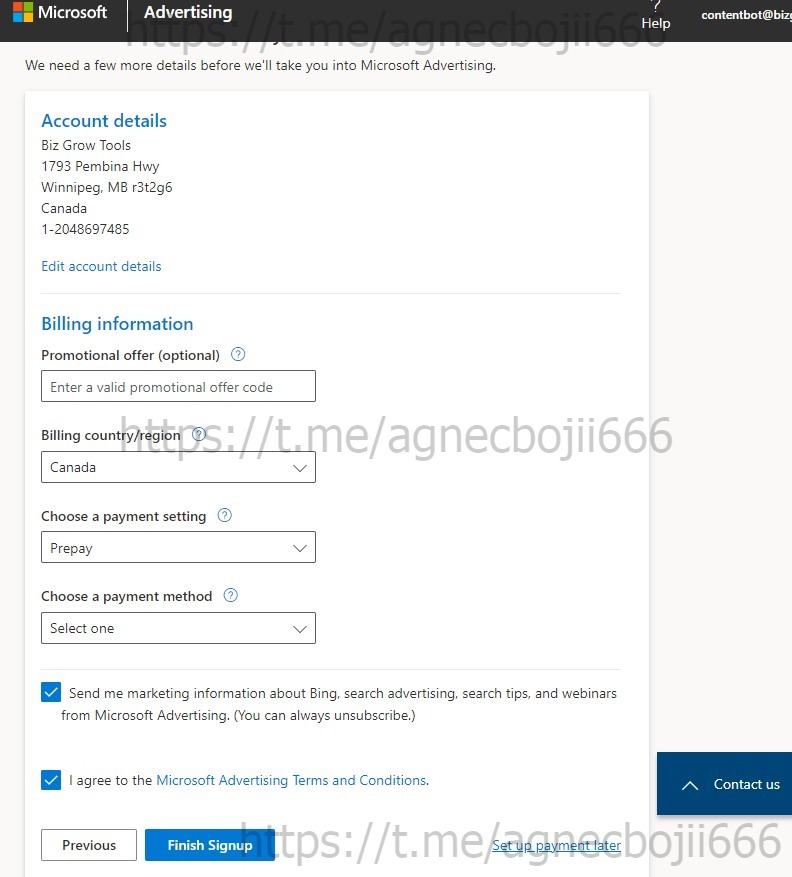Open Microsoft Advertising Terms and Conditions link
The width and height of the screenshot is (792, 877).
pos(291,780)
